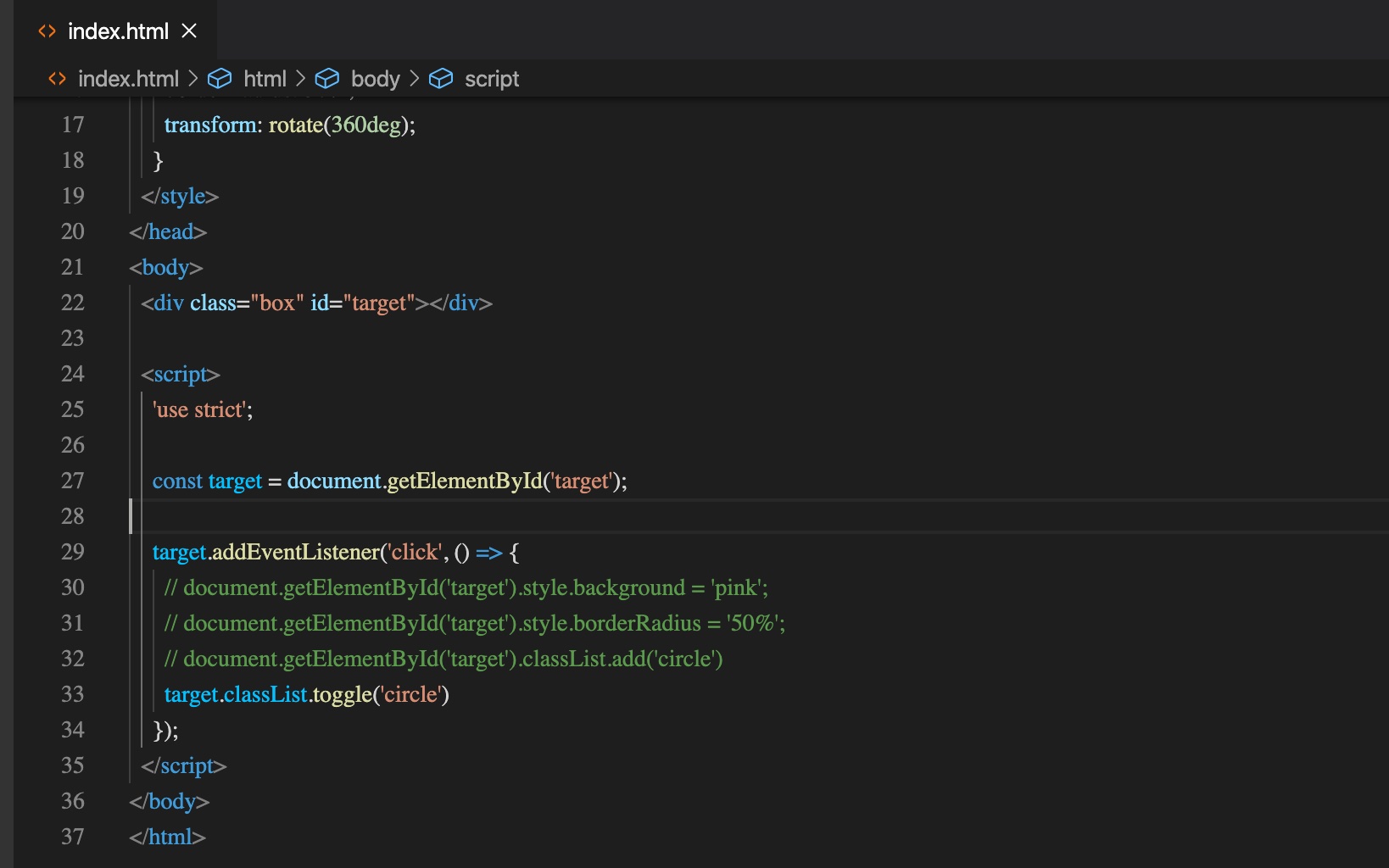This screenshot has width=1389, height=868.
Task: Expand chevron after index.html breadcrumb
Action: tap(193, 79)
